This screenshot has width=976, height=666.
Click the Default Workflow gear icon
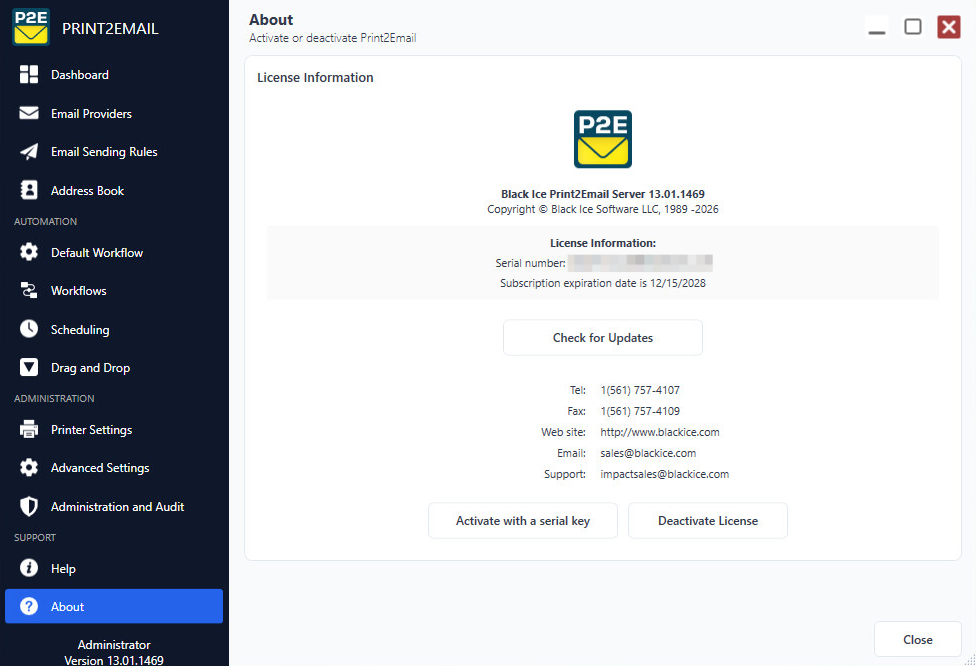pyautogui.click(x=29, y=252)
